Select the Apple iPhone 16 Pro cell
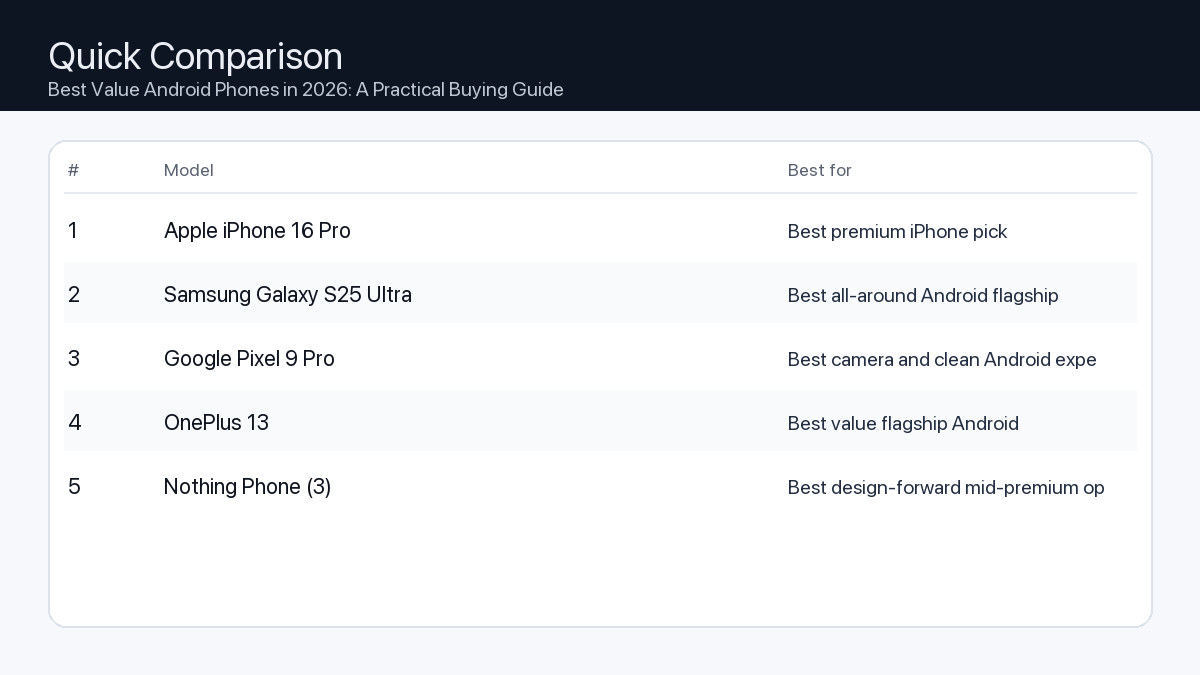This screenshot has height=675, width=1200. pos(257,231)
